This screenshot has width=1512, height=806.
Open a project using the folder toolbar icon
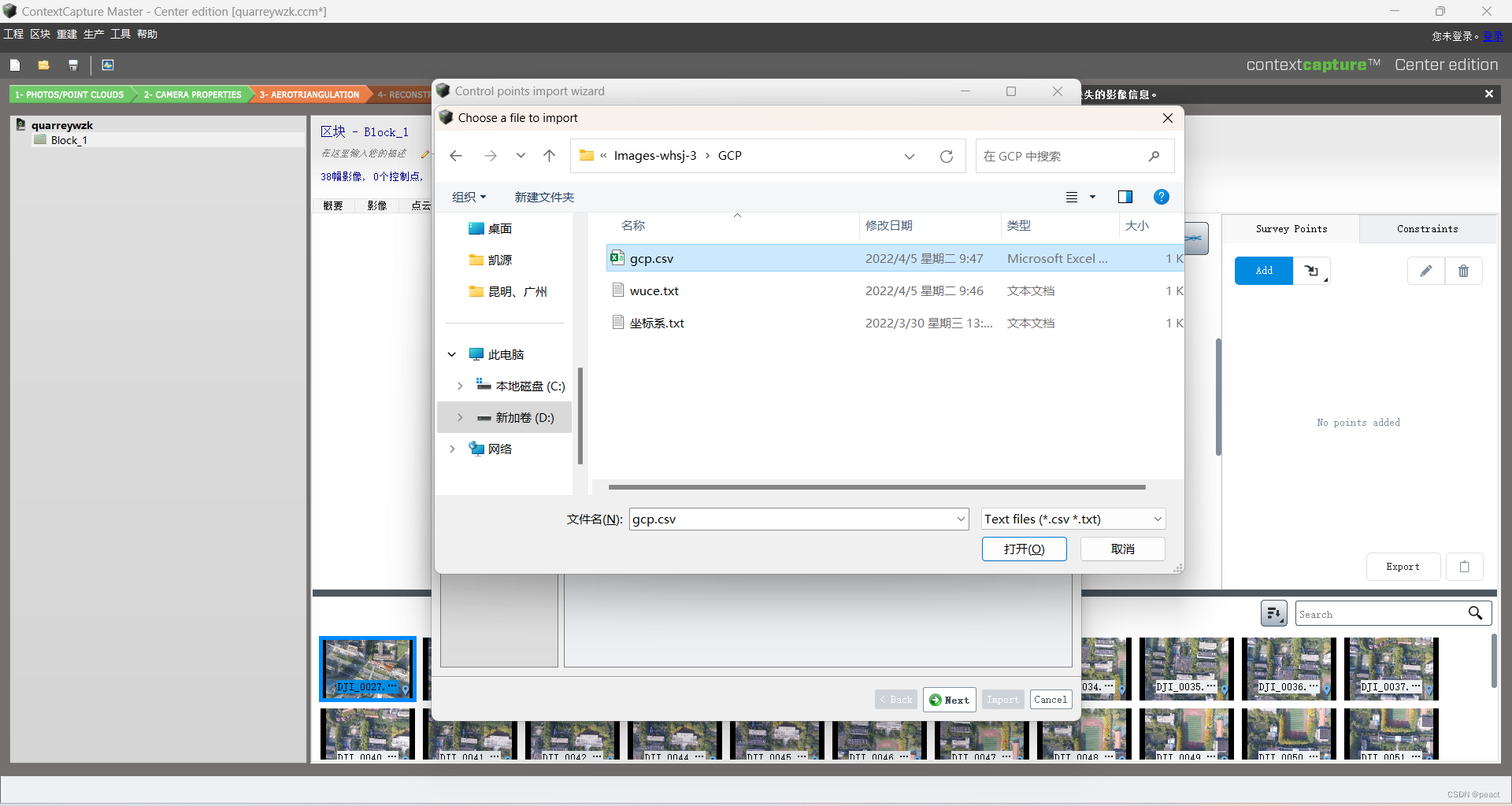[43, 65]
